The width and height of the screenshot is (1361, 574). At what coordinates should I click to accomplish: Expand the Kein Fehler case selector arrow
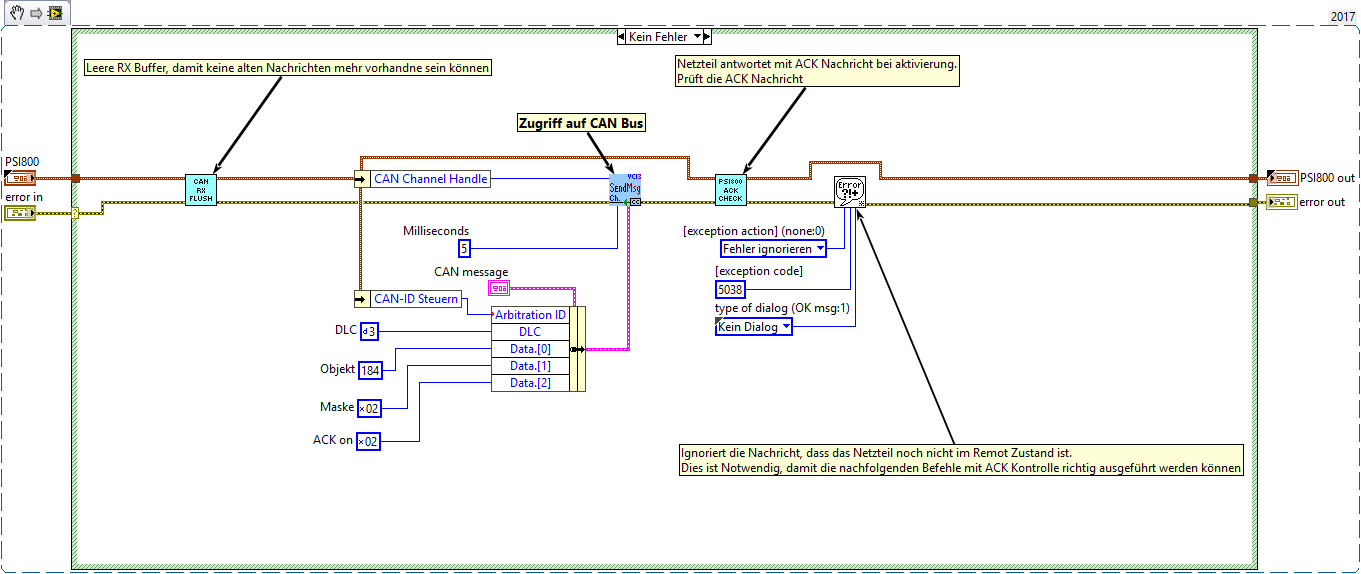tap(697, 37)
